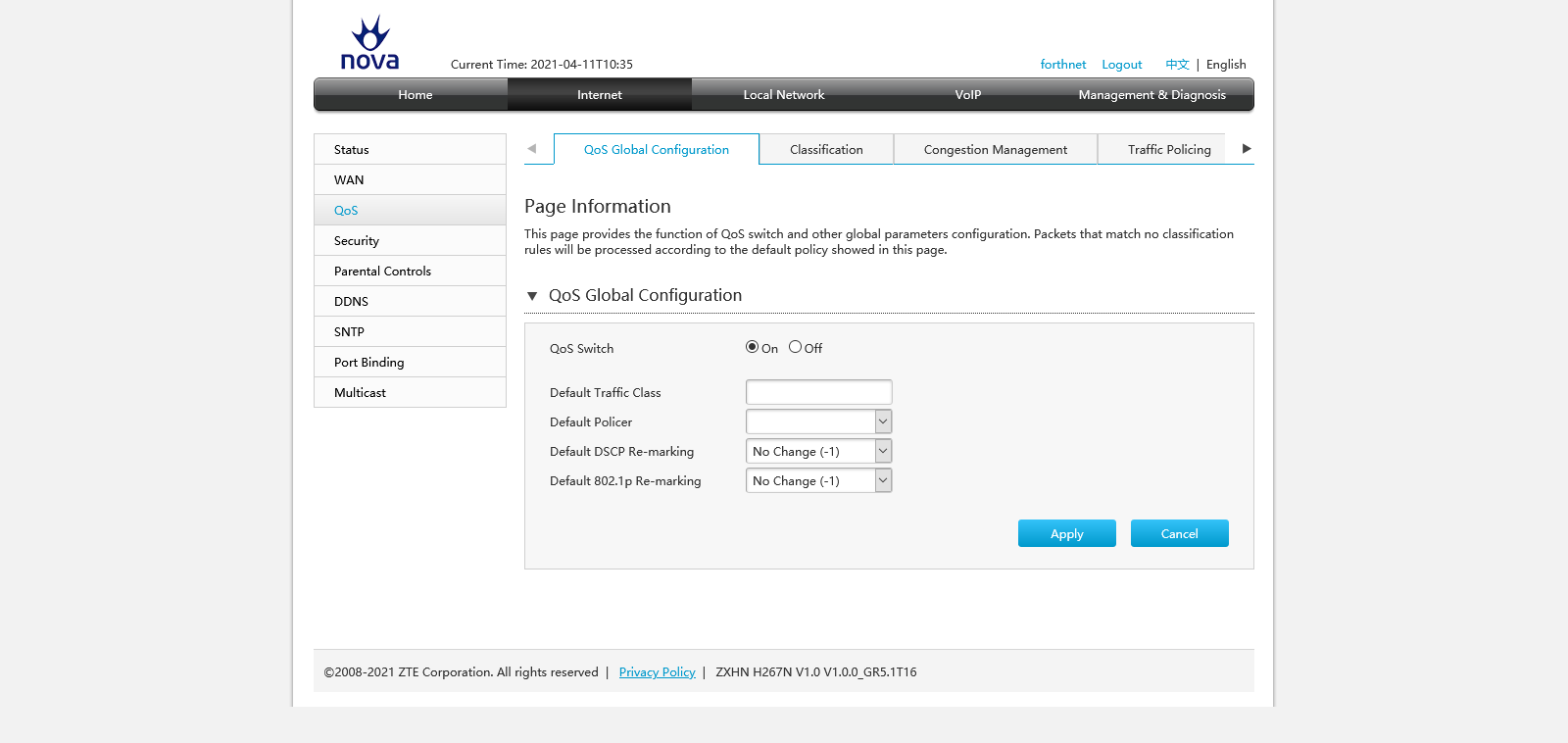Turn the QoS Switch On
Viewport: 1568px width, 743px height.
click(752, 347)
